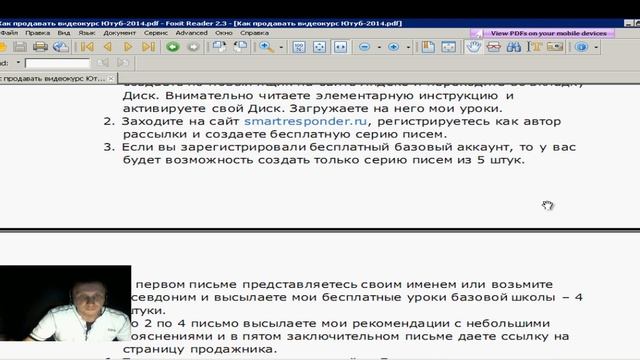This screenshot has width=640, height=360.
Task: Select the Snapshot camera tool
Action: point(555,47)
